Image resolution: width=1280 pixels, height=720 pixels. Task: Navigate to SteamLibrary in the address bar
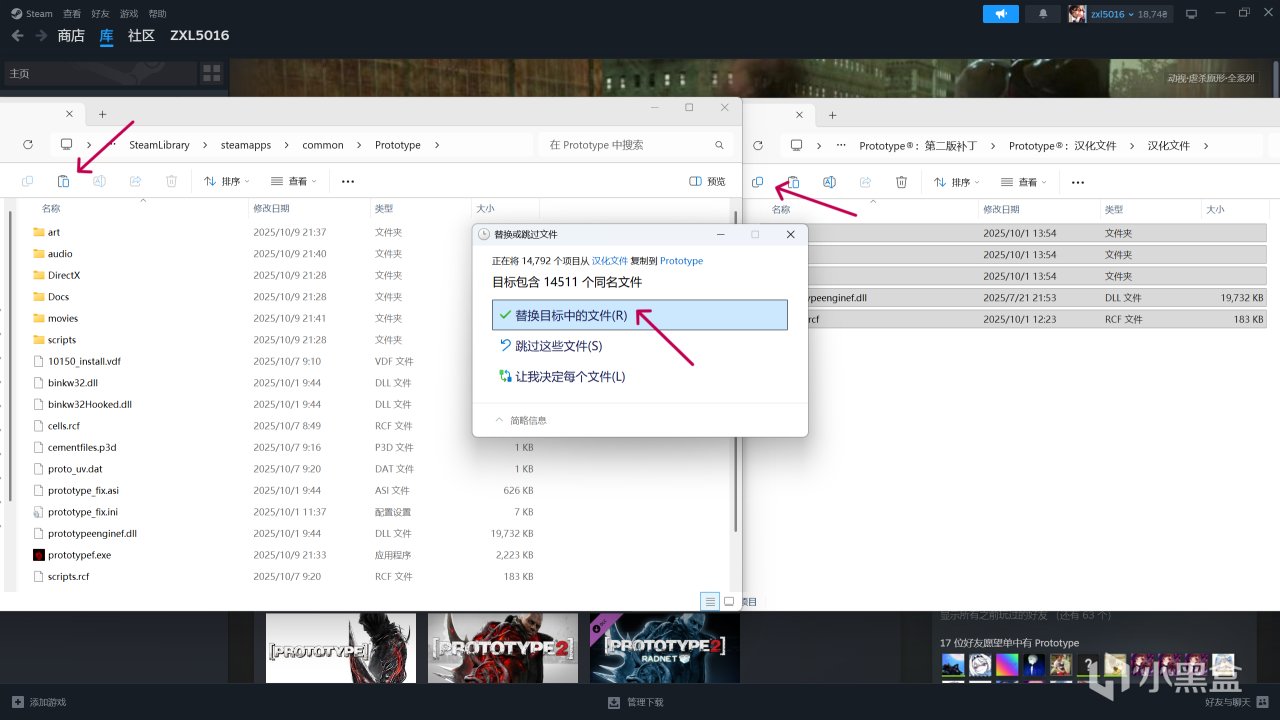point(159,145)
